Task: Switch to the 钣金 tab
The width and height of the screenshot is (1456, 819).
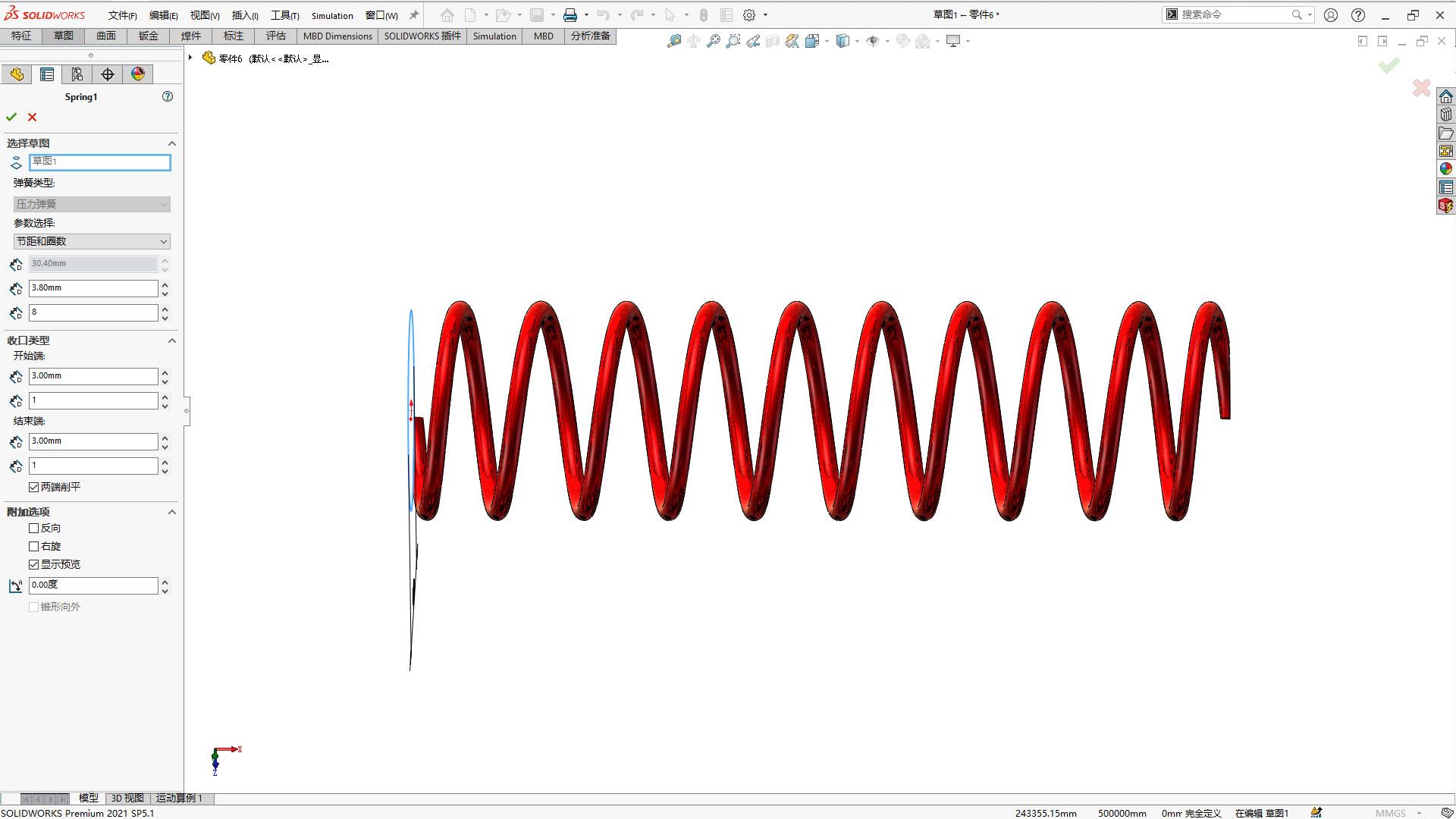Action: 149,36
